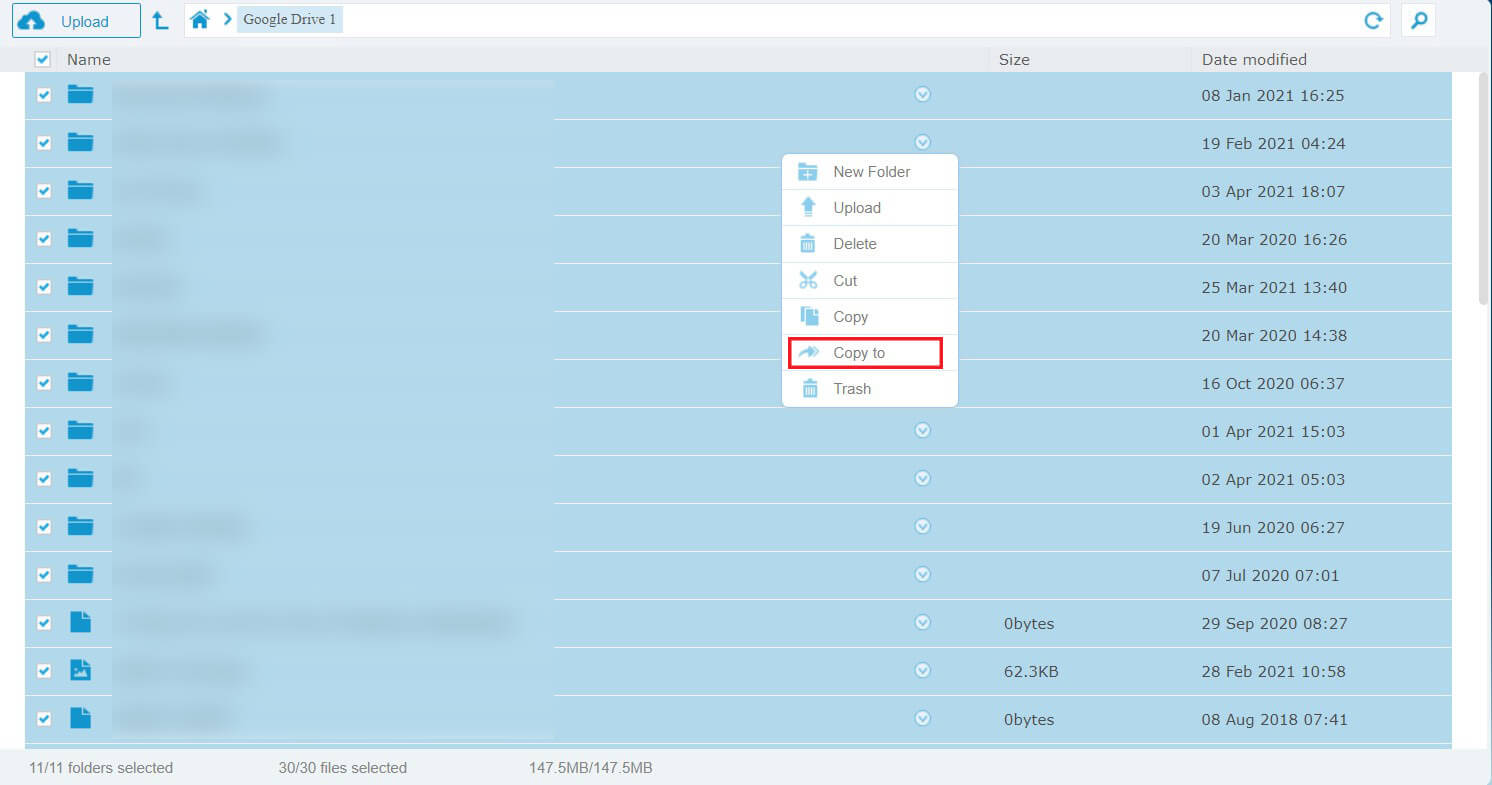
Task: Open the search magnifier icon
Action: (x=1418, y=20)
